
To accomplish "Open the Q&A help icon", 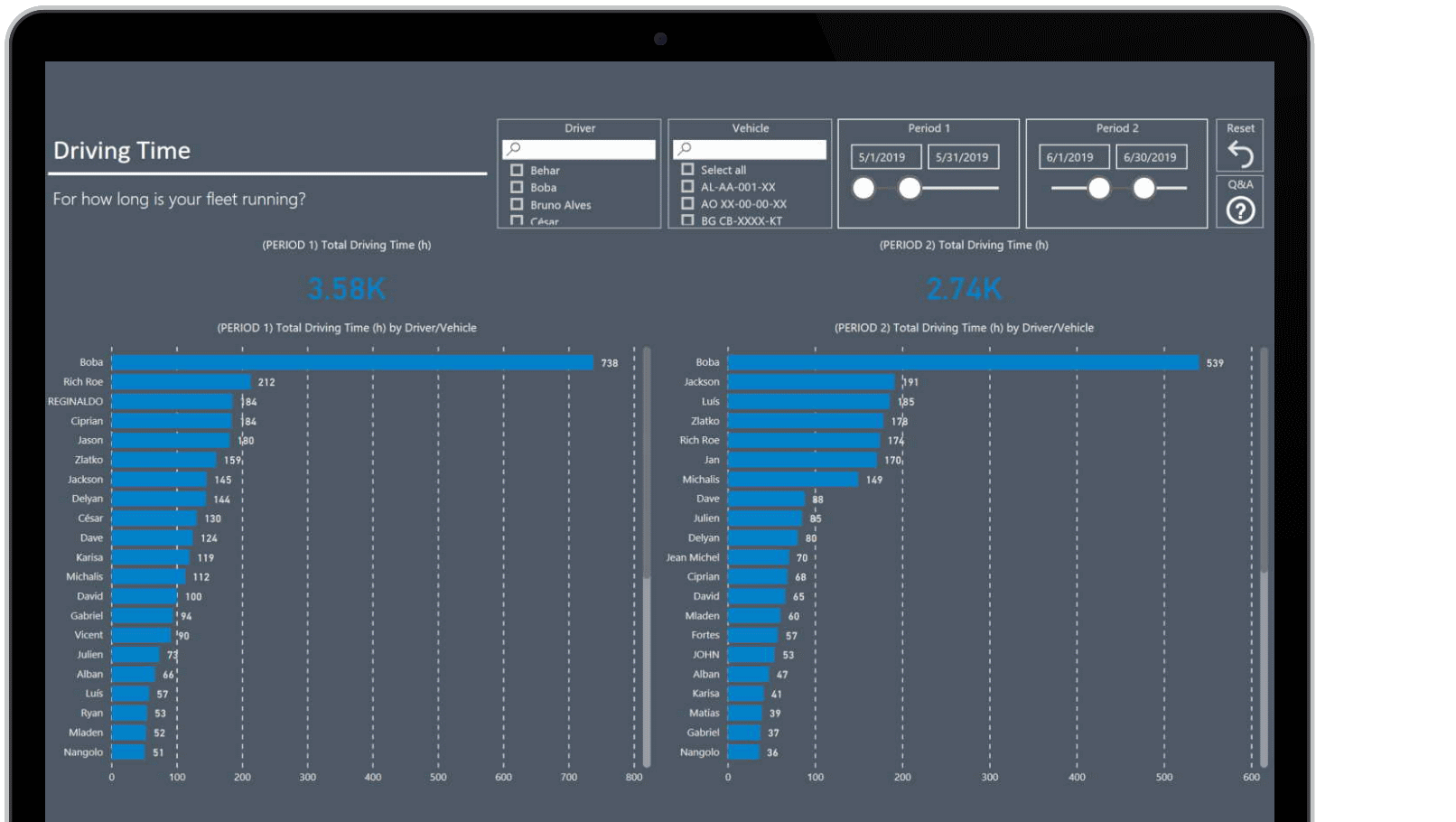I will click(x=1240, y=210).
